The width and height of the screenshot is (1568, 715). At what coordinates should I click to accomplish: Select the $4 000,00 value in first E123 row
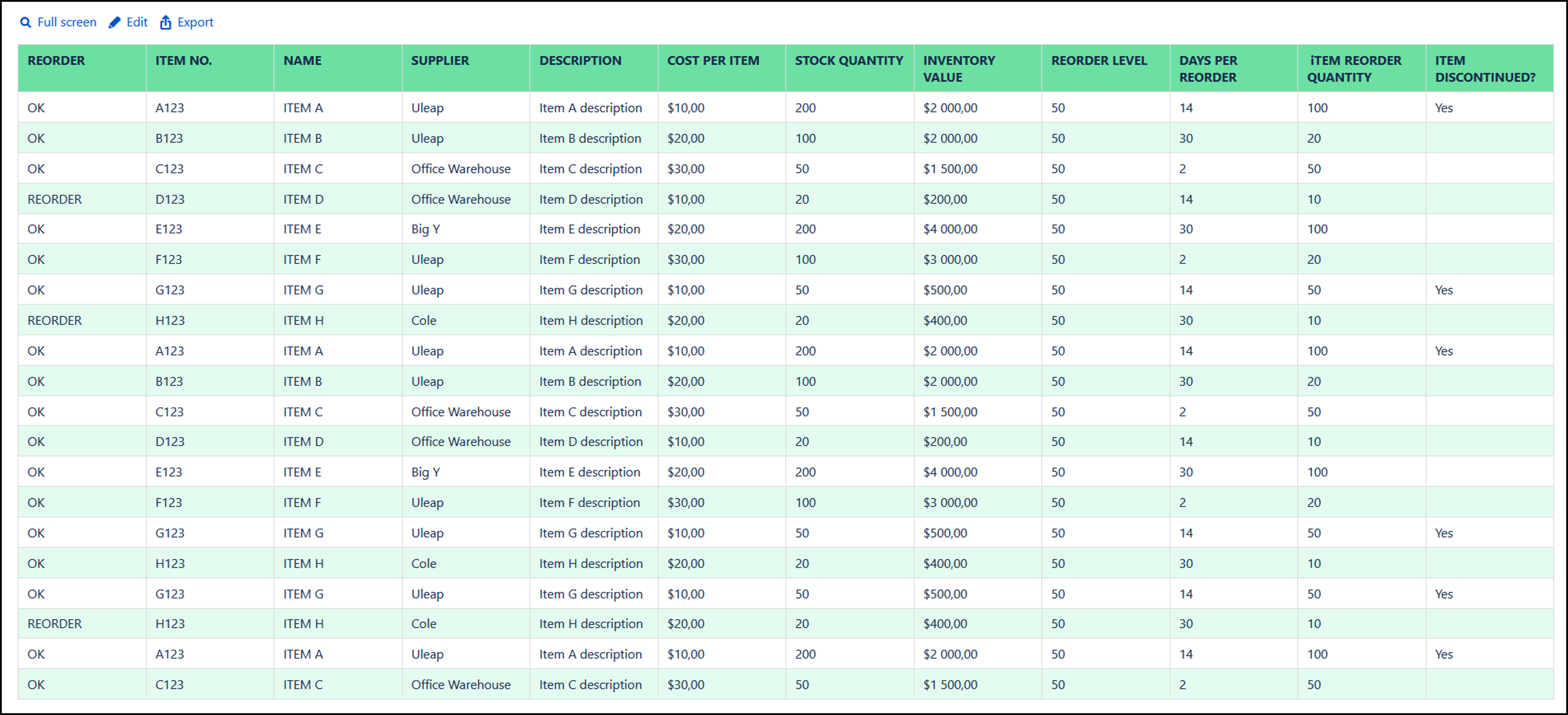pos(950,230)
